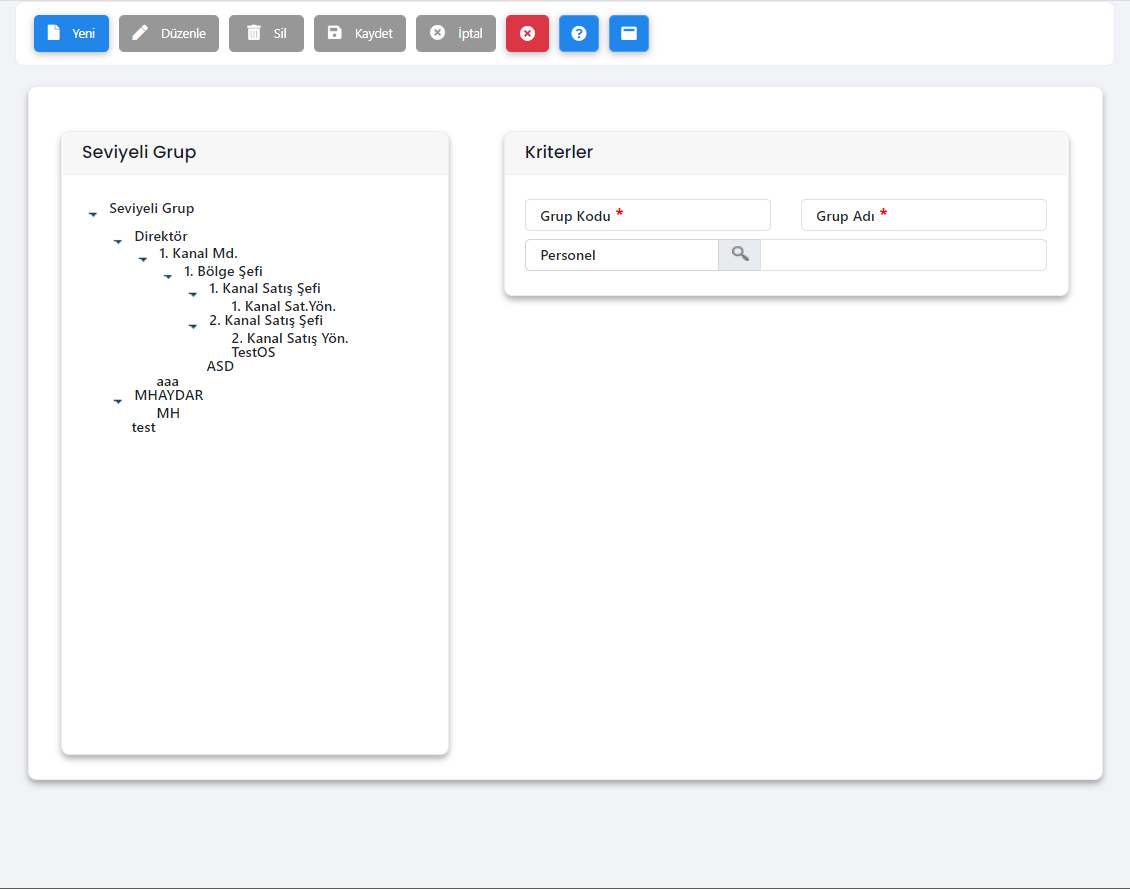Collapse the MHAYDAR node arrow
Viewport: 1130px width, 889px height.
118,401
